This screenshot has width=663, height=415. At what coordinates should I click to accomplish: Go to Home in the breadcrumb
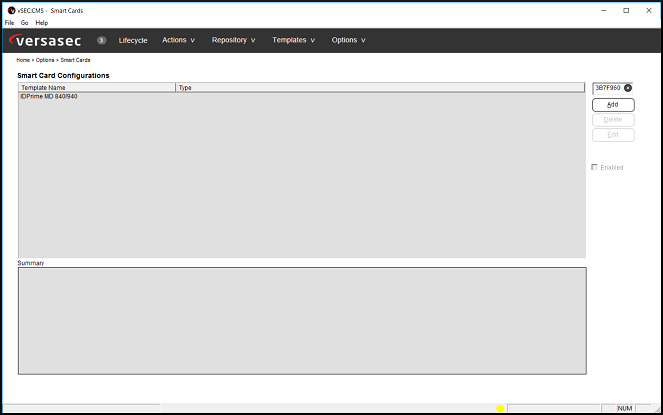(x=23, y=60)
